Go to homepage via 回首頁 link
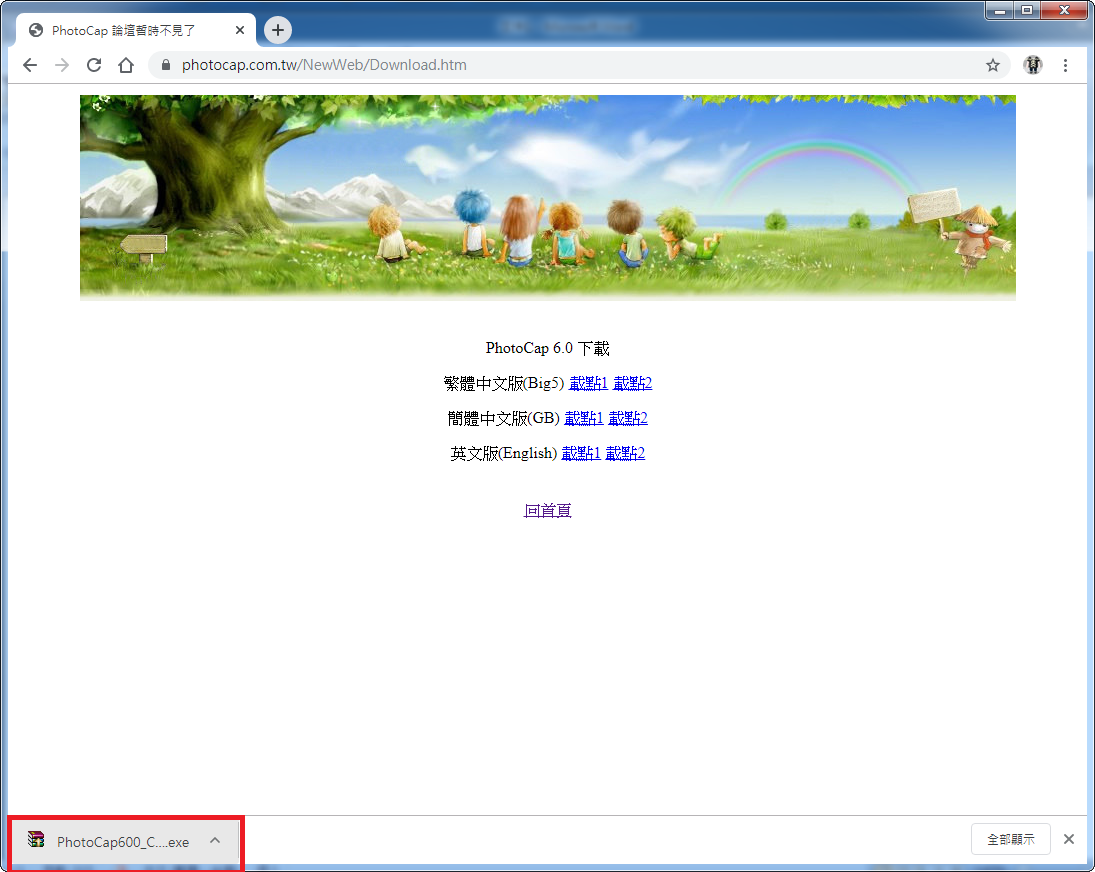This screenshot has height=872, width=1095. (x=548, y=510)
